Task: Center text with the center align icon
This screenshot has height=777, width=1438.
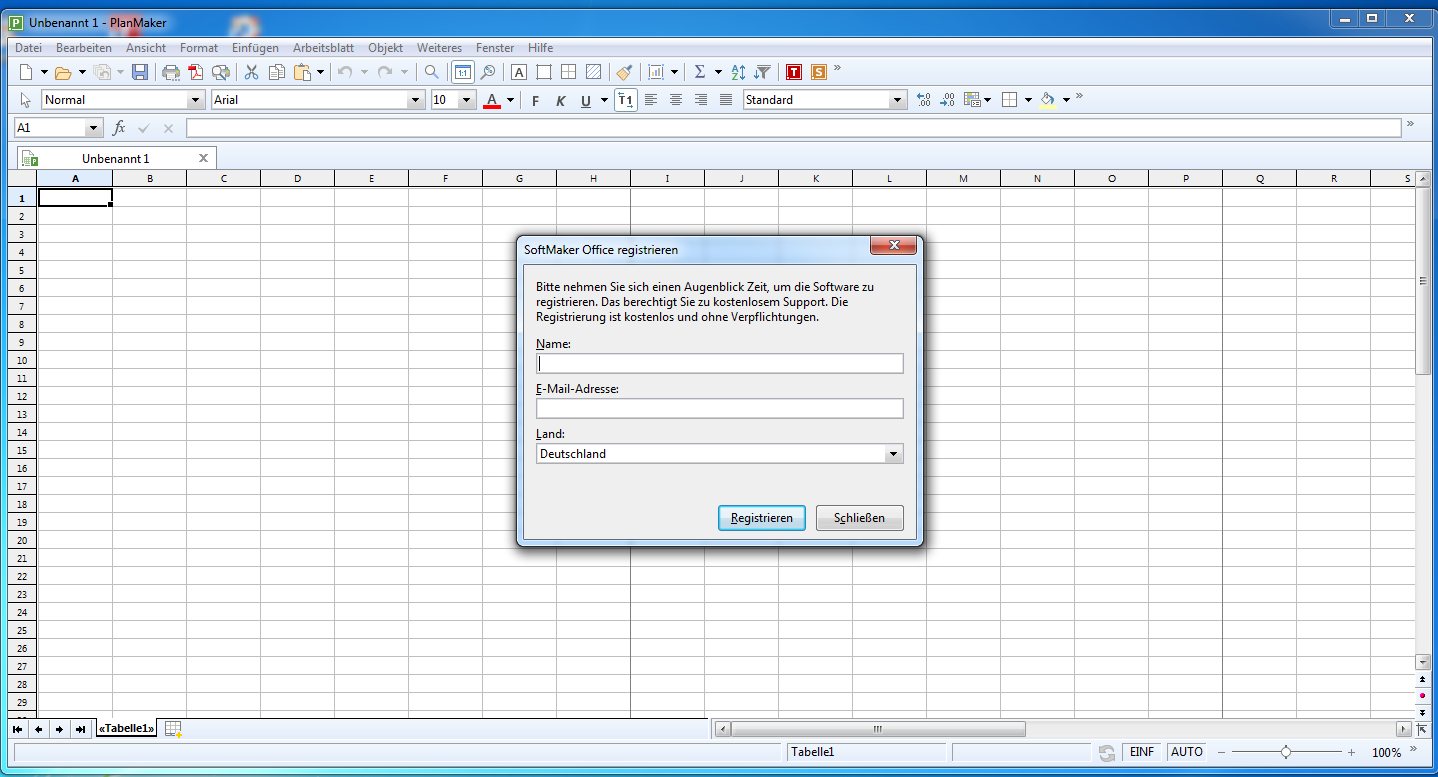Action: (676, 100)
